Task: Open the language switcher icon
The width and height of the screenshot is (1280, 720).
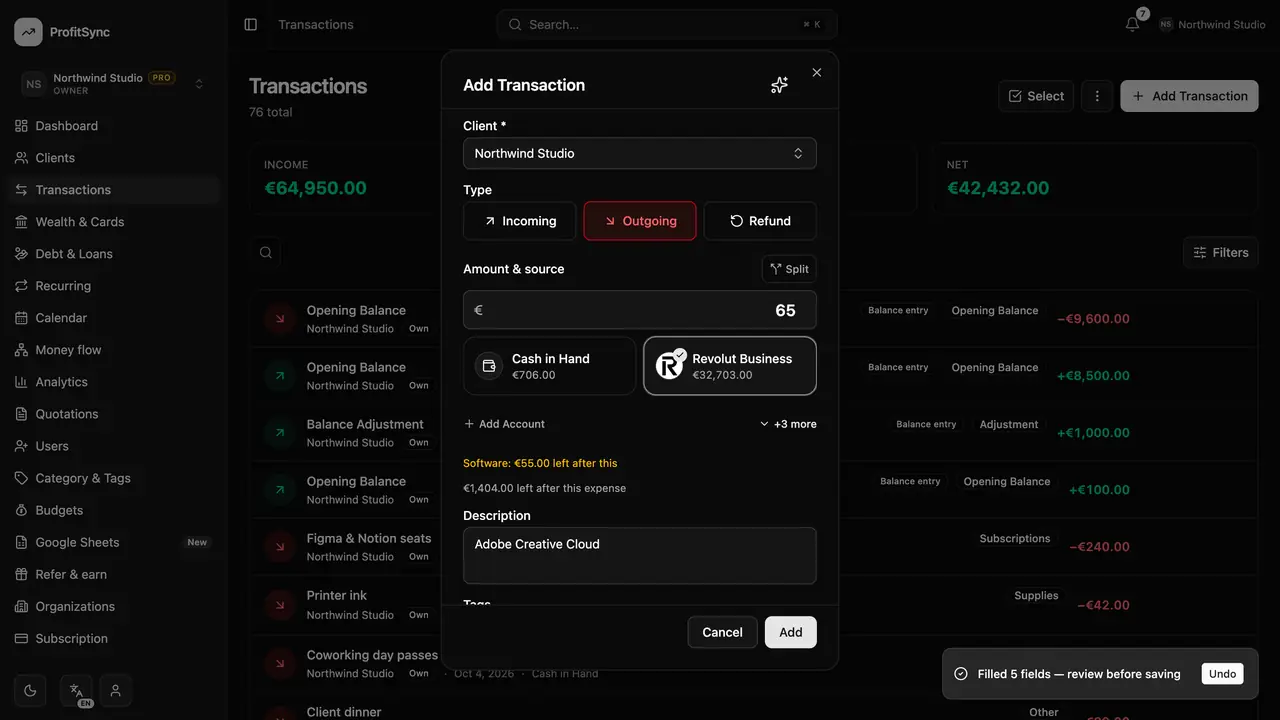Action: 76,690
